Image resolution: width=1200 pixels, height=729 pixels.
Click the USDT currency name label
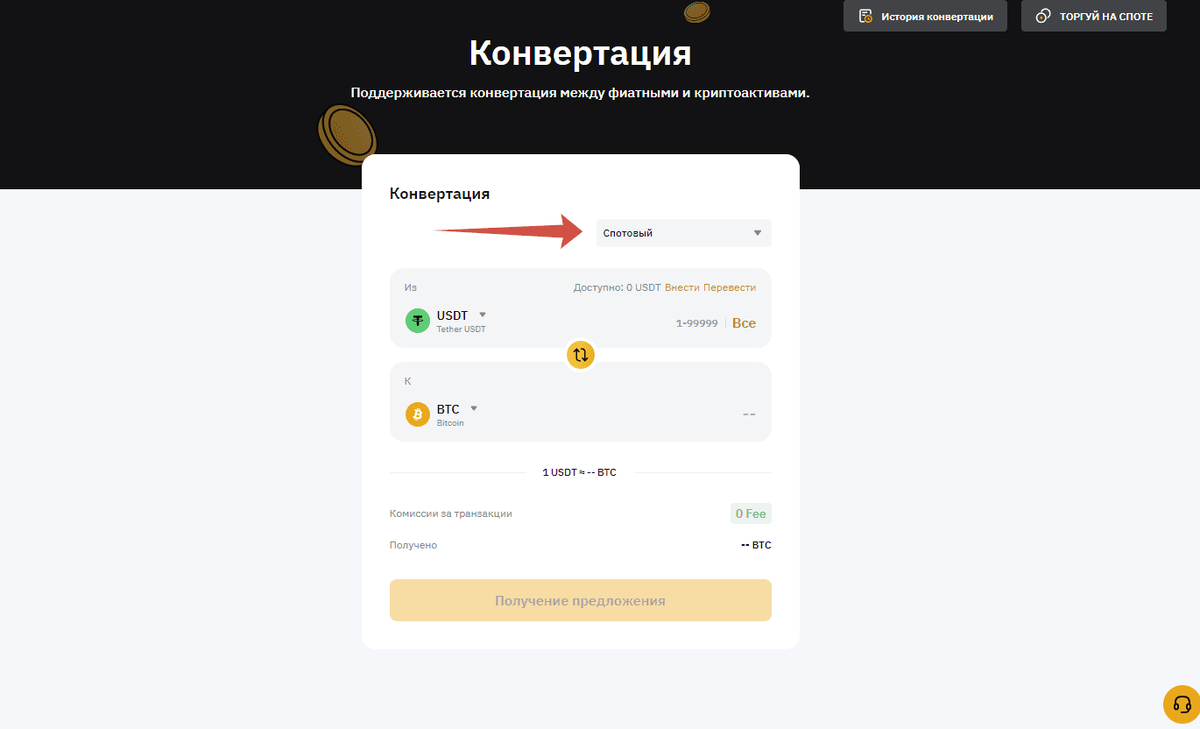point(452,315)
